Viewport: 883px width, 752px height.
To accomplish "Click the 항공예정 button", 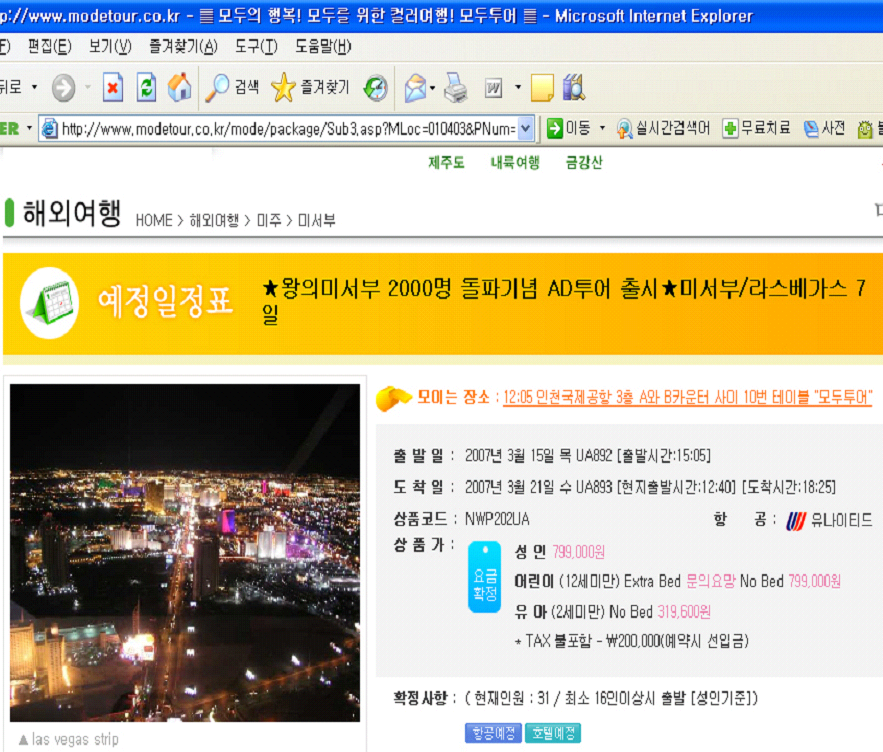I will click(x=492, y=733).
